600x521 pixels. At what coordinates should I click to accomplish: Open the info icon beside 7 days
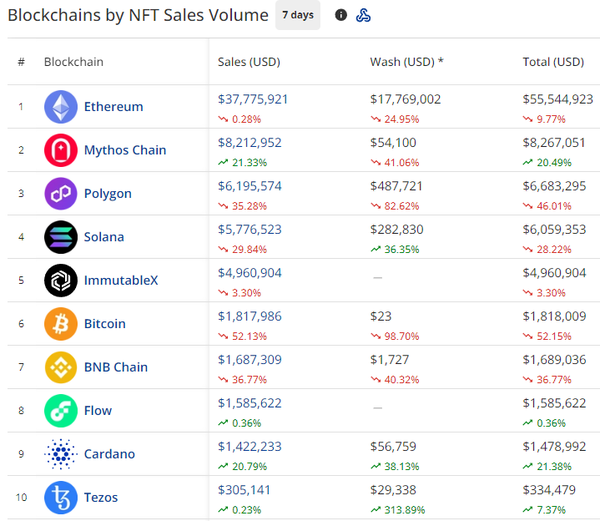(x=341, y=15)
